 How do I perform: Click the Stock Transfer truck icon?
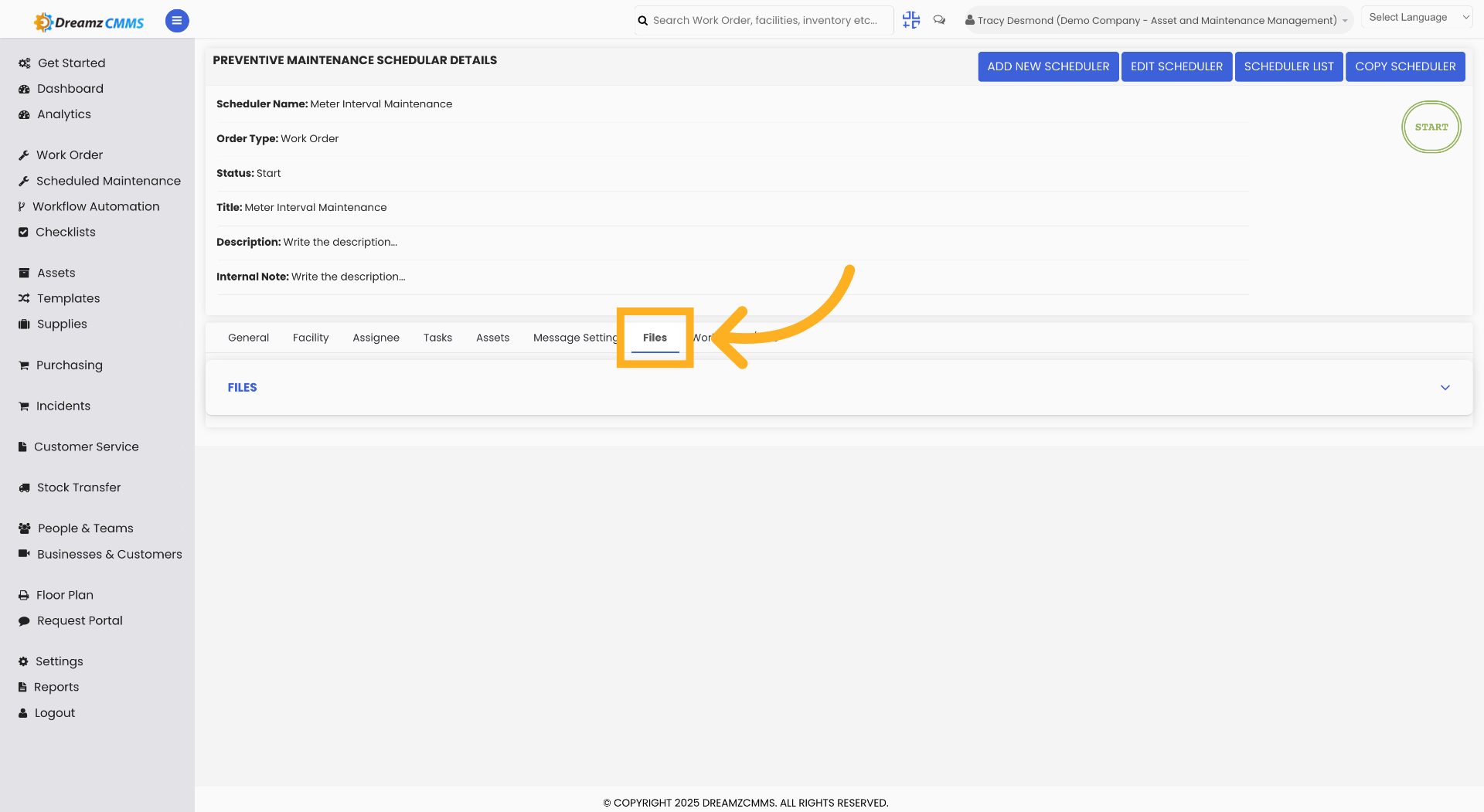tap(24, 488)
